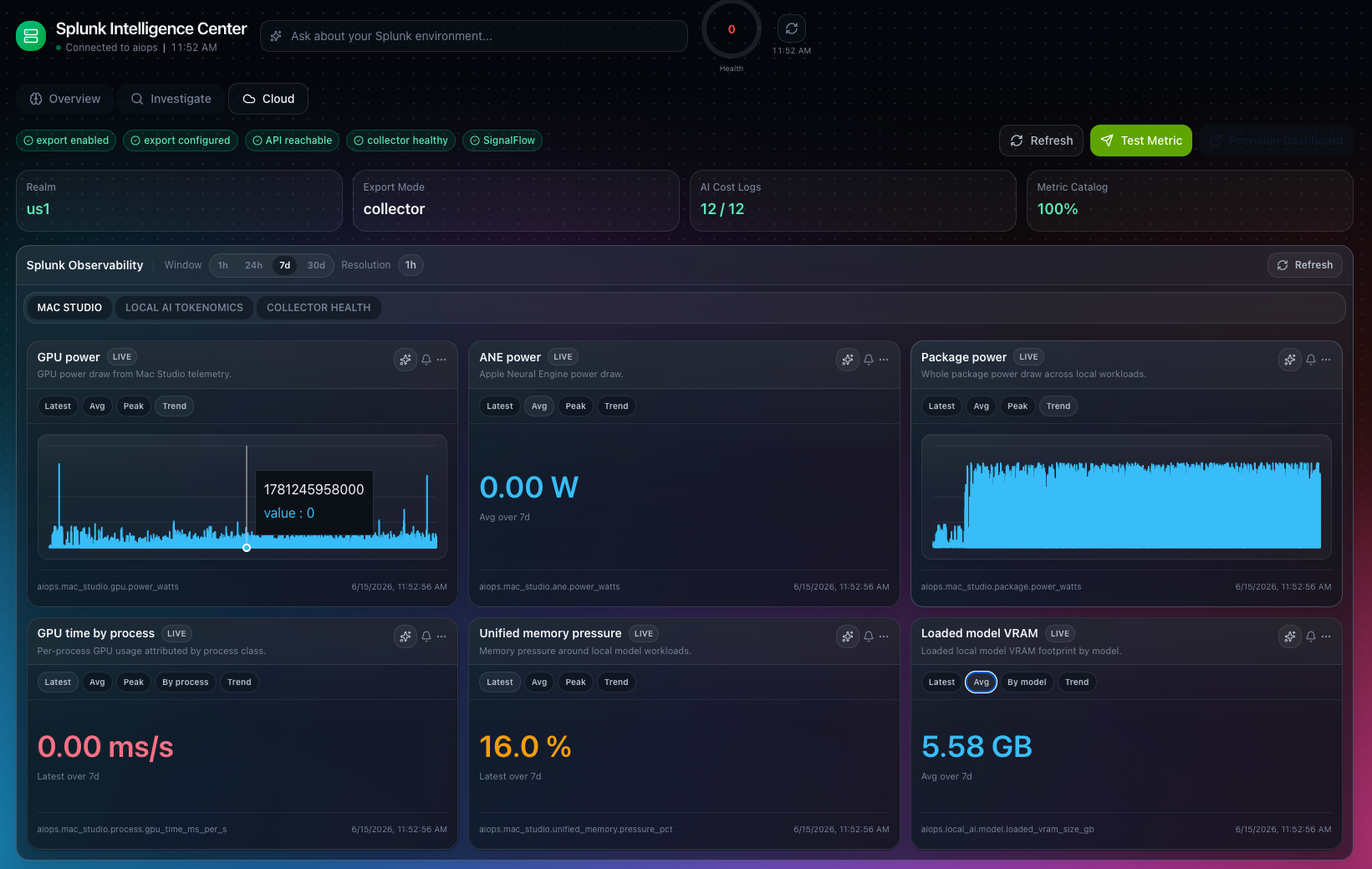Select the 7d time window
The width and height of the screenshot is (1372, 869).
pyautogui.click(x=285, y=265)
